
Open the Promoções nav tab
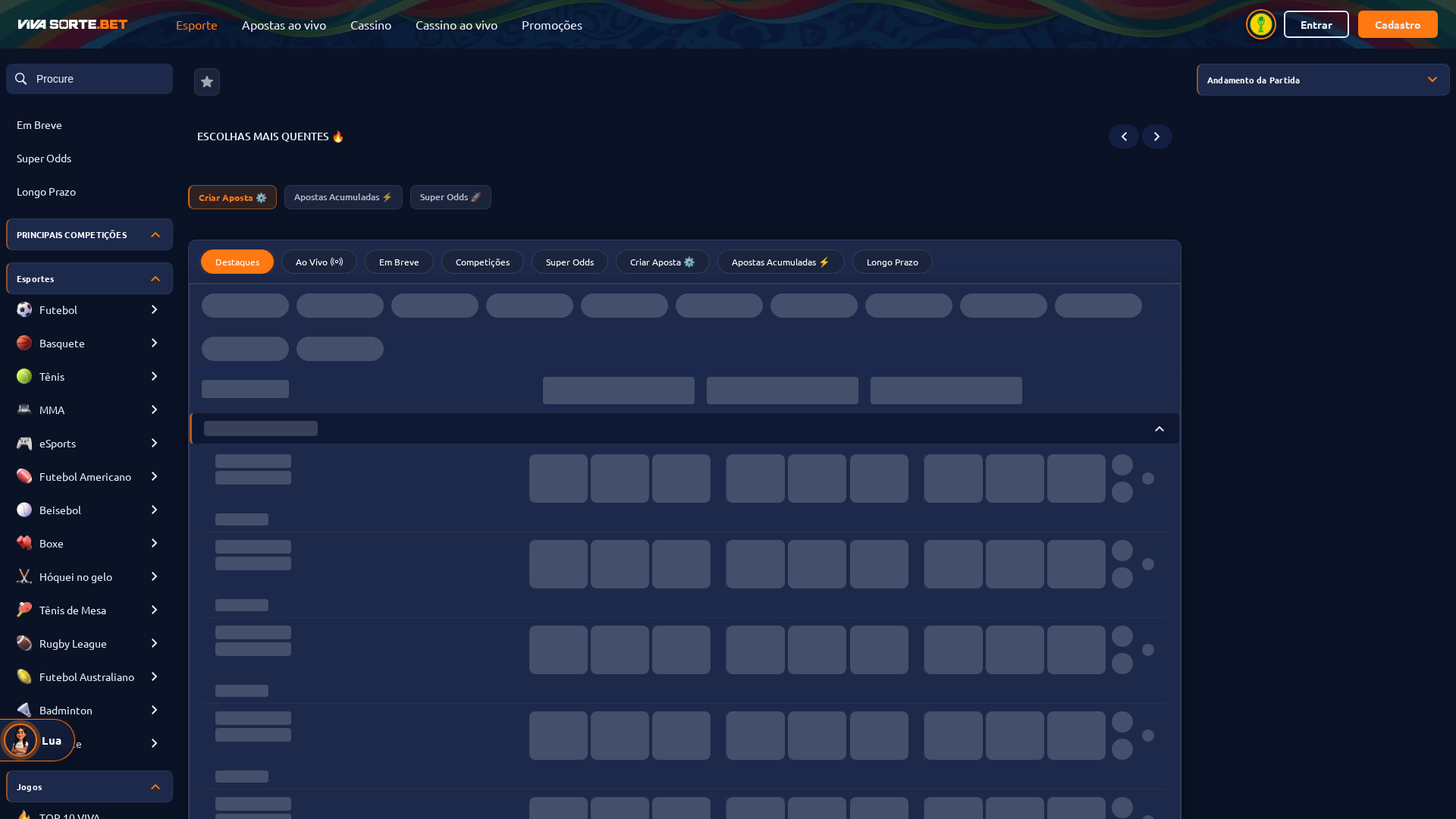(x=552, y=24)
